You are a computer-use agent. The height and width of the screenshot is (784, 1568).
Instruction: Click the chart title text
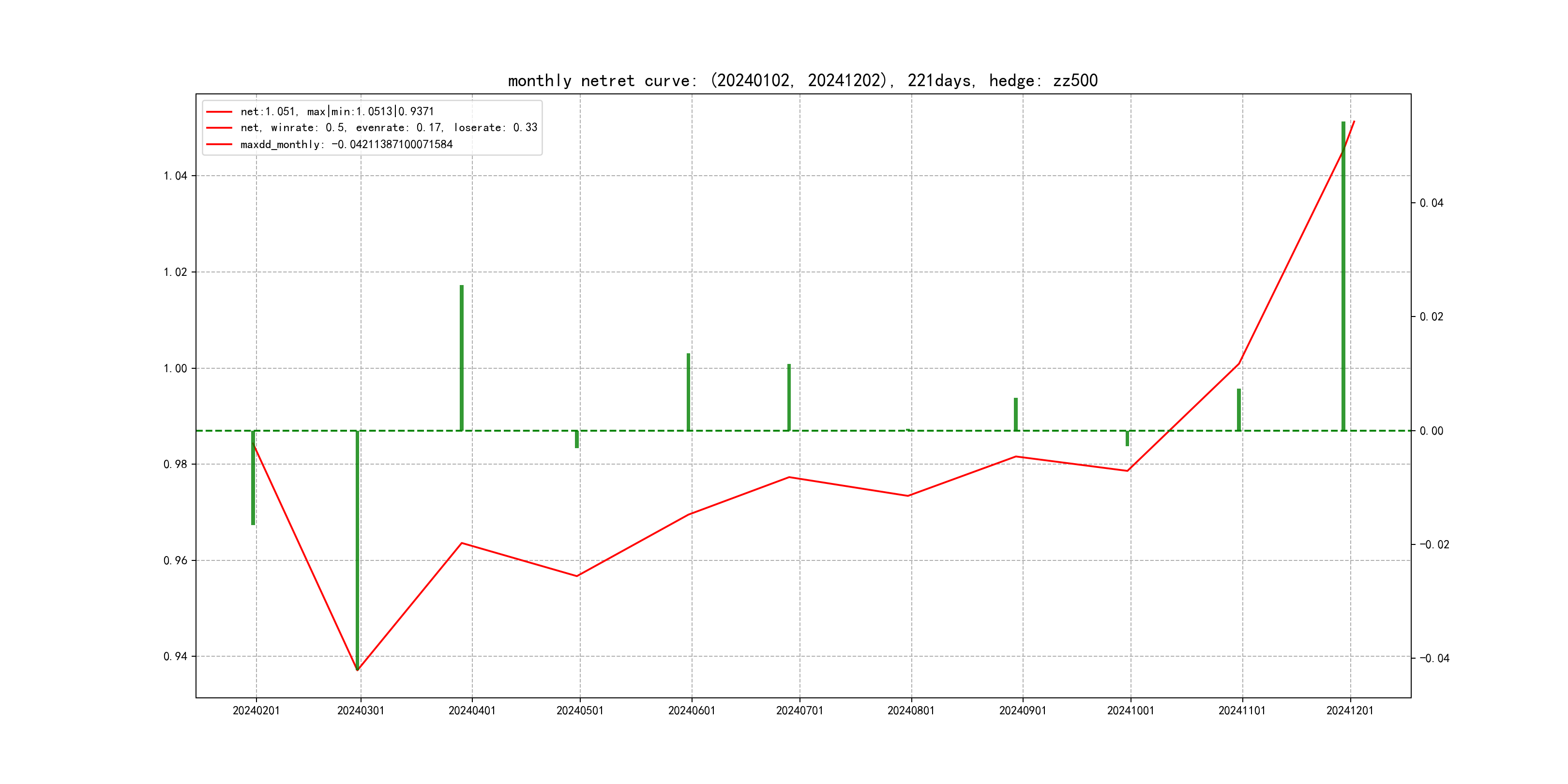click(x=802, y=81)
